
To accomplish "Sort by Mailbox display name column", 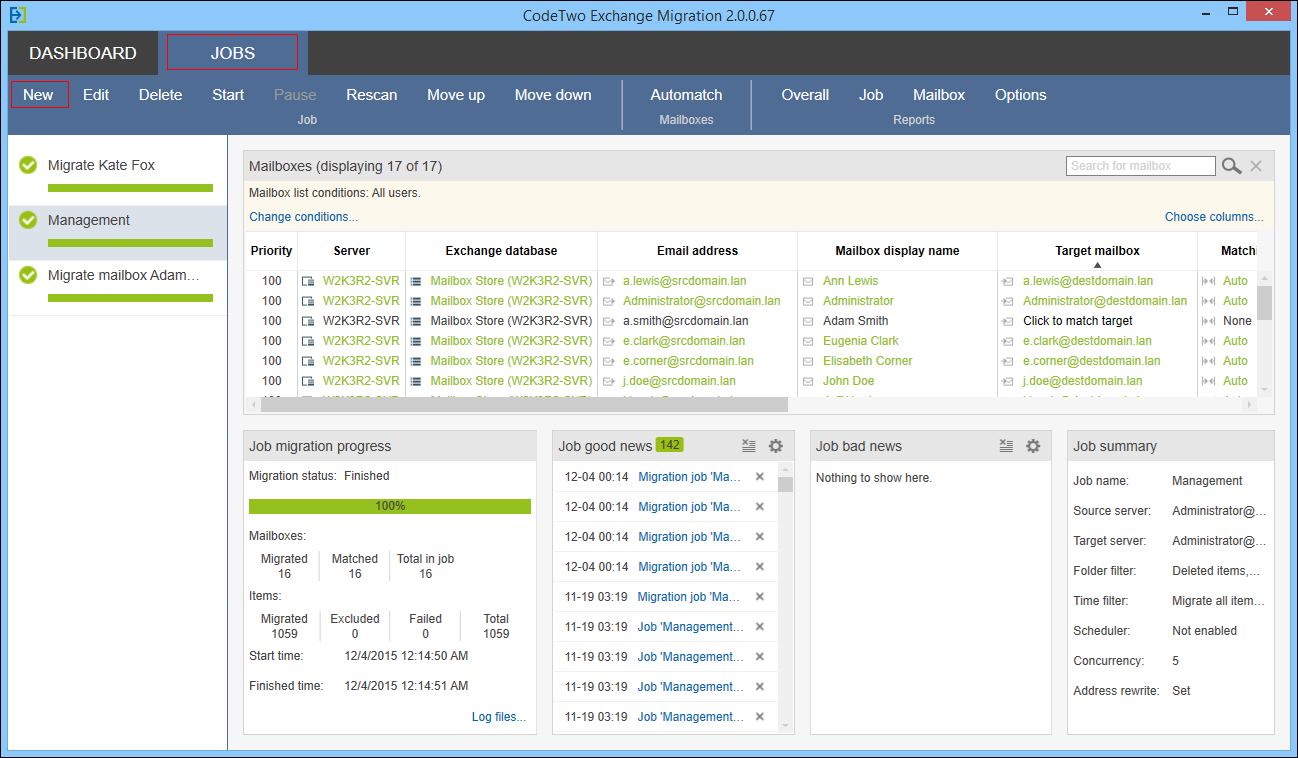I will 897,251.
